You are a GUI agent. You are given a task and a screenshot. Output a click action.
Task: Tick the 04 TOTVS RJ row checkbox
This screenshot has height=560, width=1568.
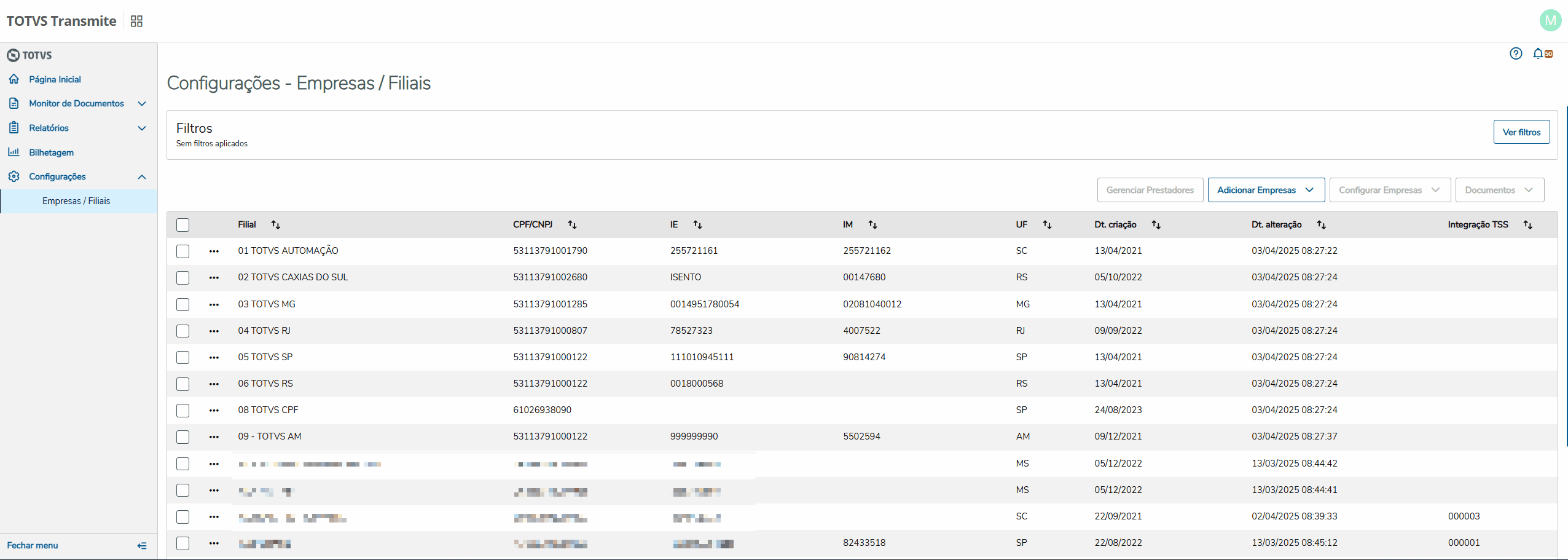(182, 331)
